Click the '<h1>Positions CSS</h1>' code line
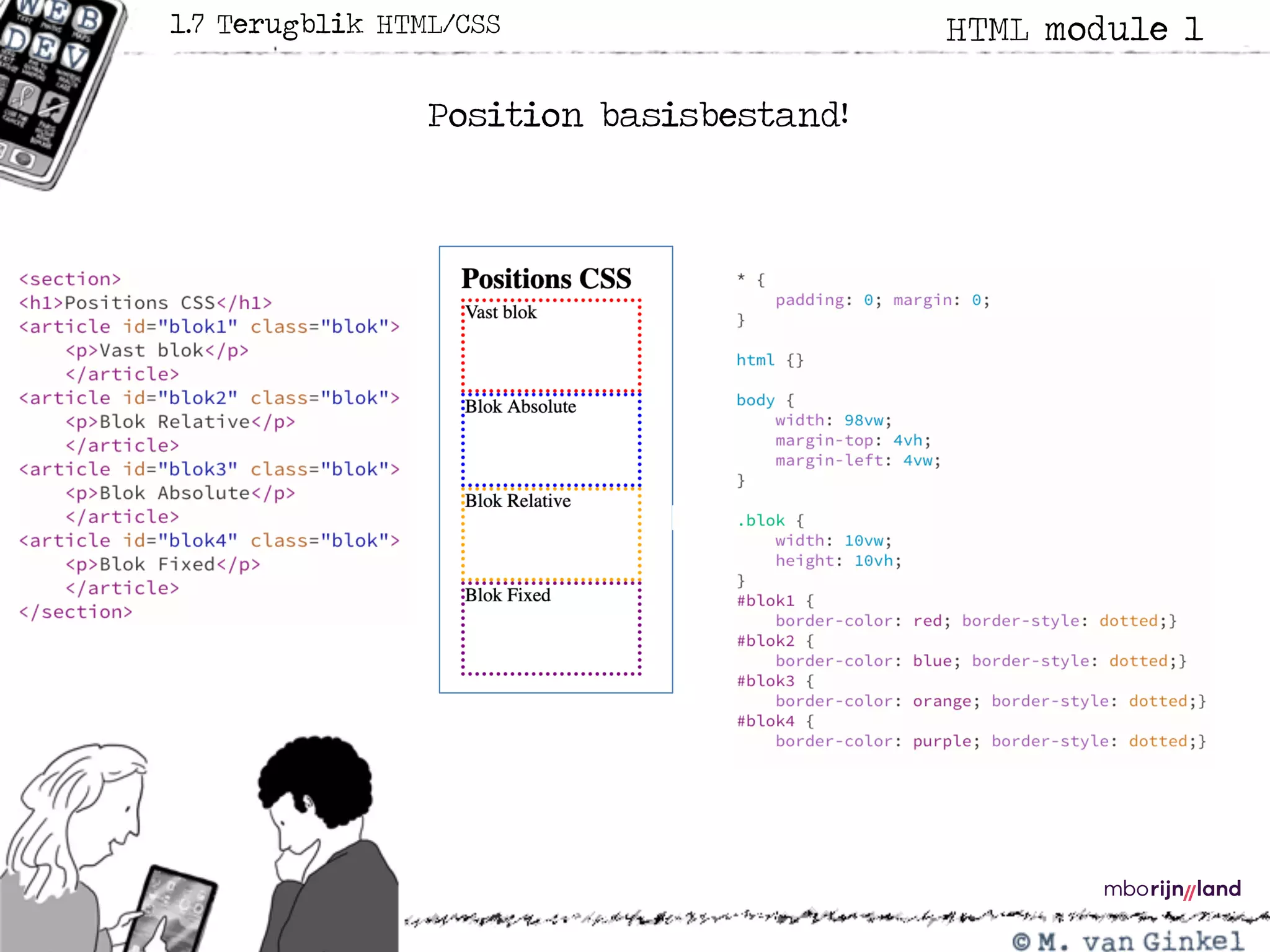The height and width of the screenshot is (952, 1270). tap(146, 302)
